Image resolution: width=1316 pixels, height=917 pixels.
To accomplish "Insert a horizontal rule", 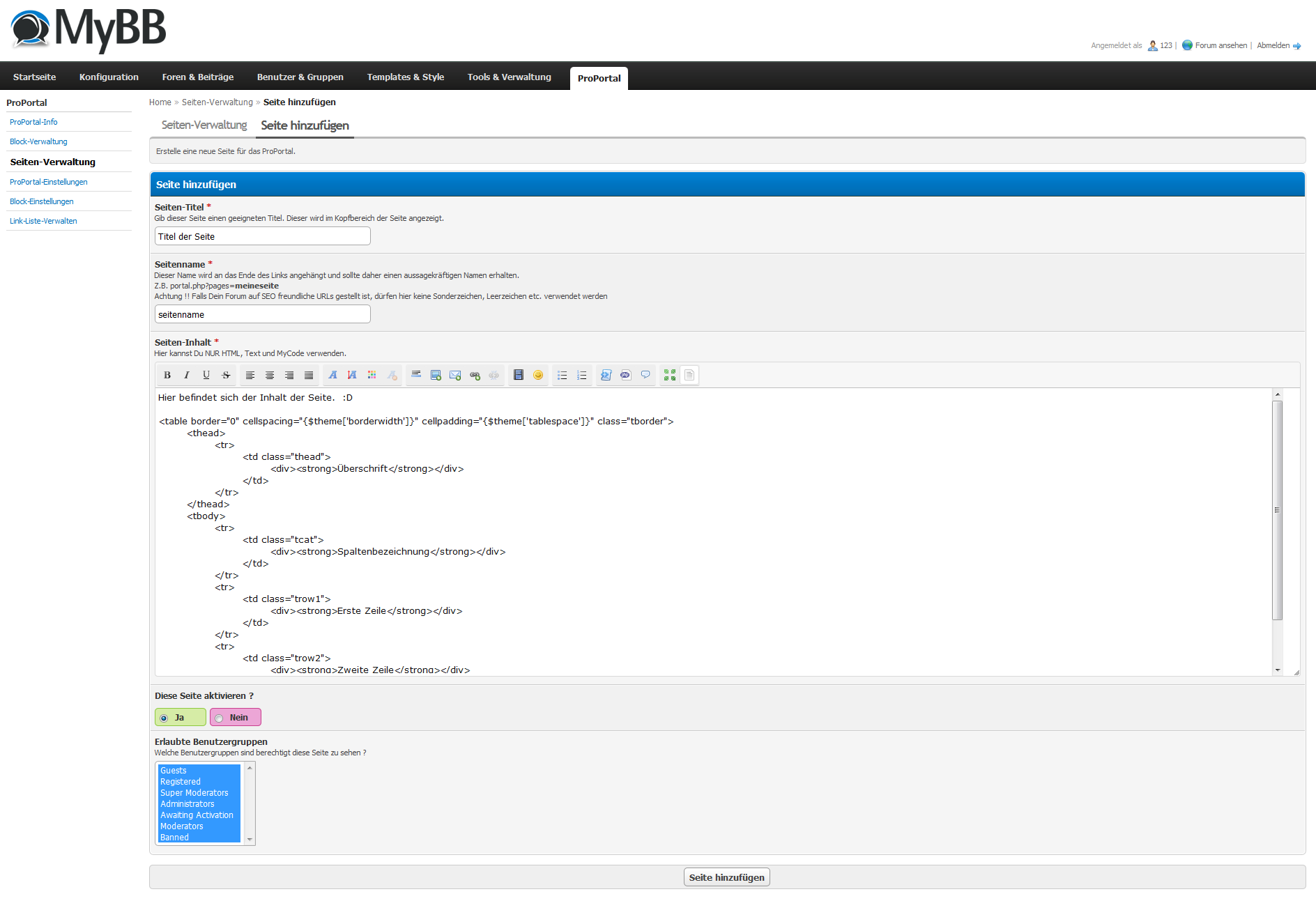I will click(416, 375).
